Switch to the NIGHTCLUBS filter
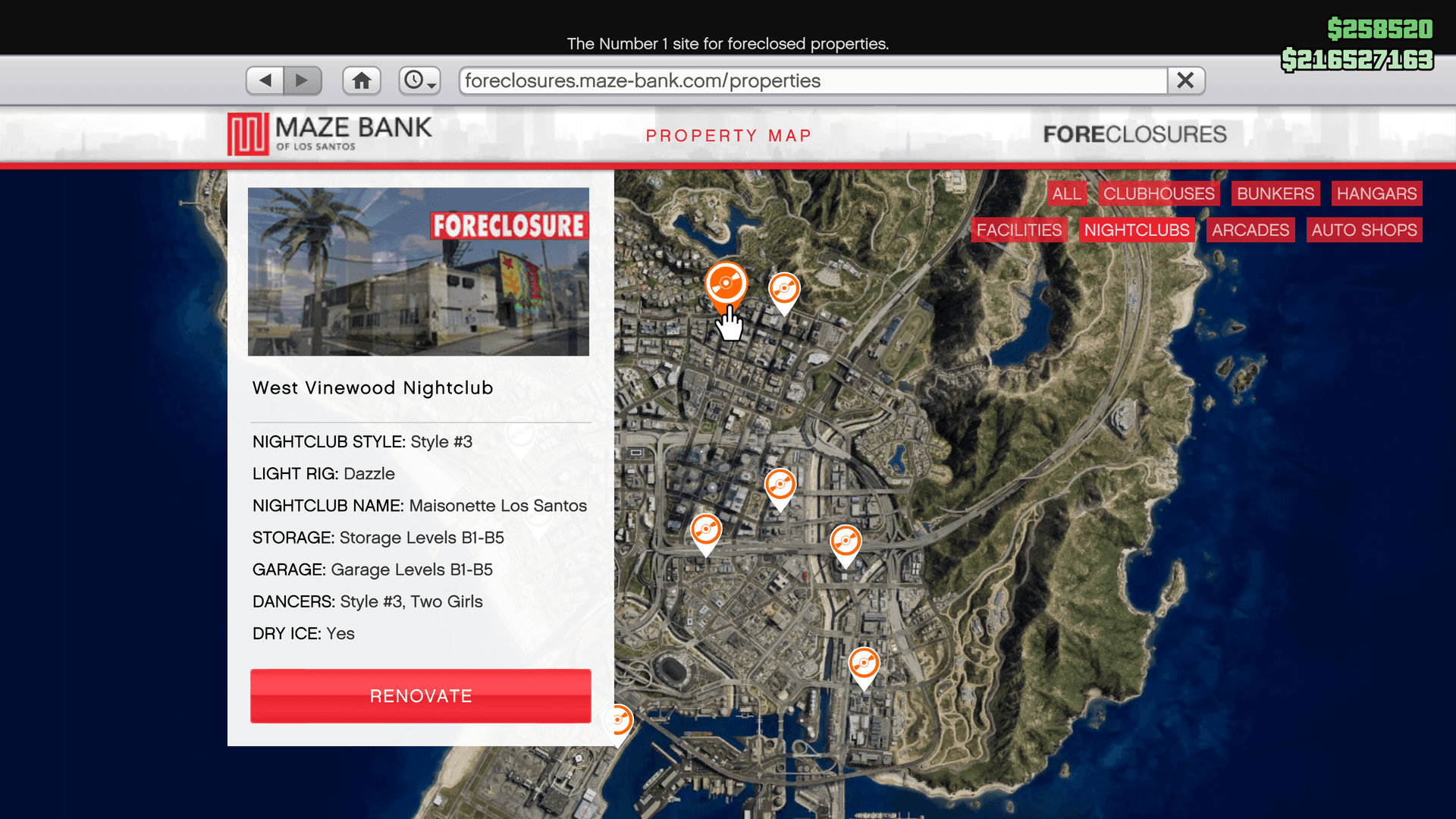The width and height of the screenshot is (1456, 819). 1136,230
